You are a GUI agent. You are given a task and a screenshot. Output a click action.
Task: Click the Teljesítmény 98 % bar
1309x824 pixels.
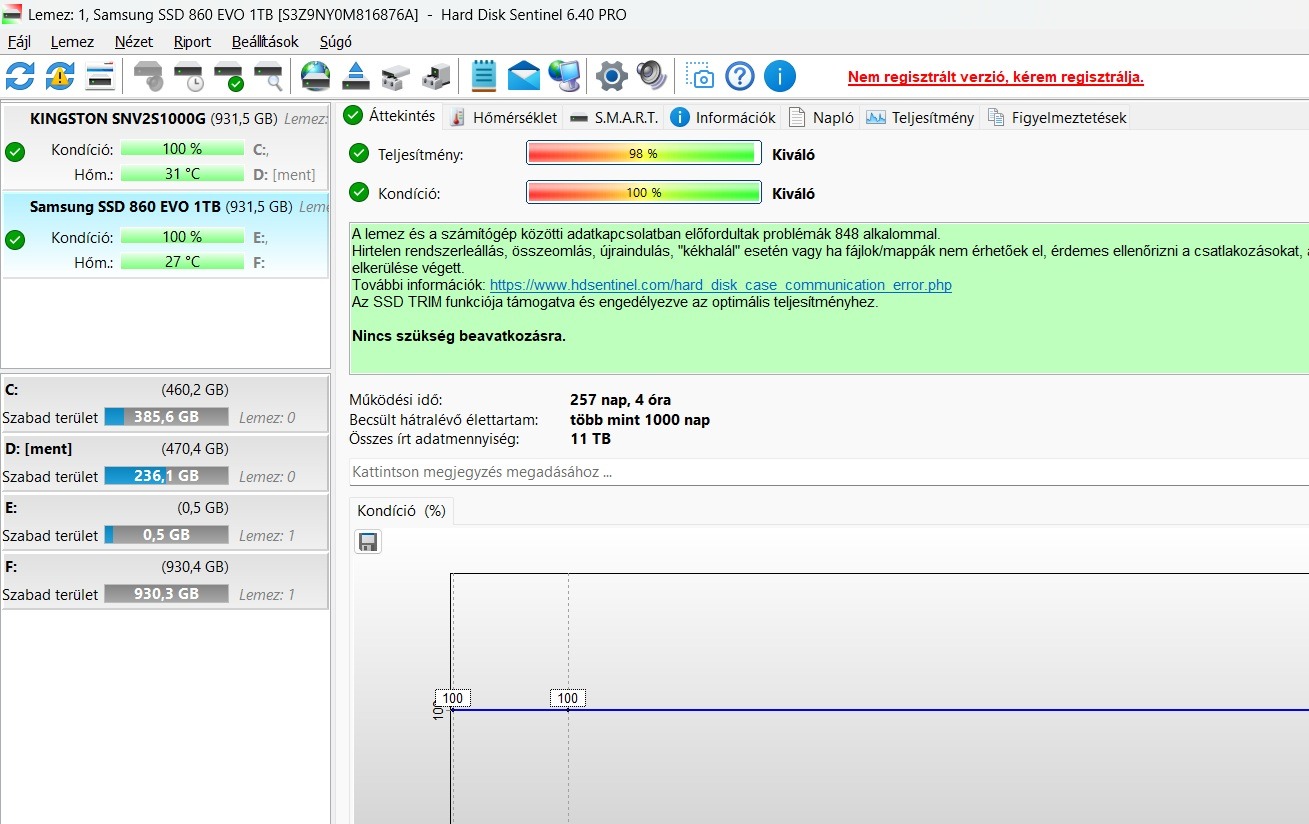(x=643, y=154)
